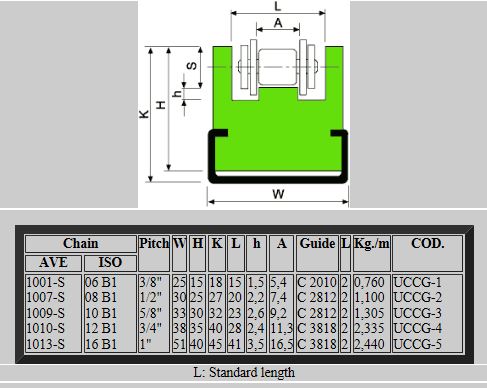The image size is (487, 388).
Task: Select the UCCG-1 code entry
Action: click(417, 282)
